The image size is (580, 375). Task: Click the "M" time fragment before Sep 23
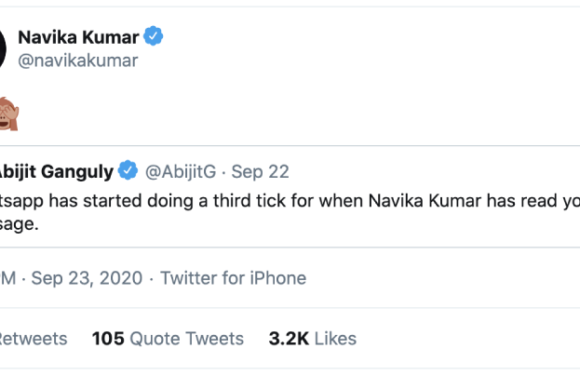(8, 278)
